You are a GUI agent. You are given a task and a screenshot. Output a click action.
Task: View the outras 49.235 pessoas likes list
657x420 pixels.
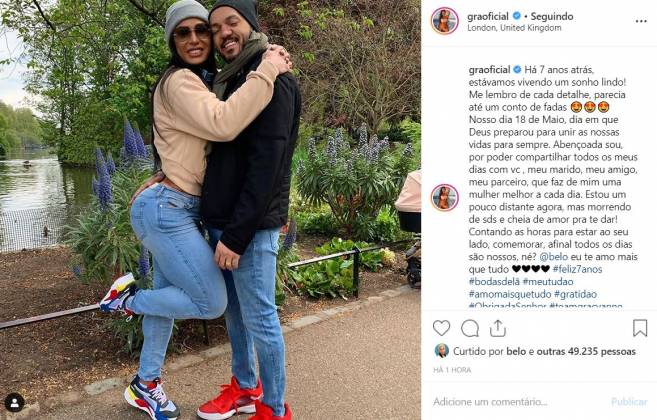(586, 351)
